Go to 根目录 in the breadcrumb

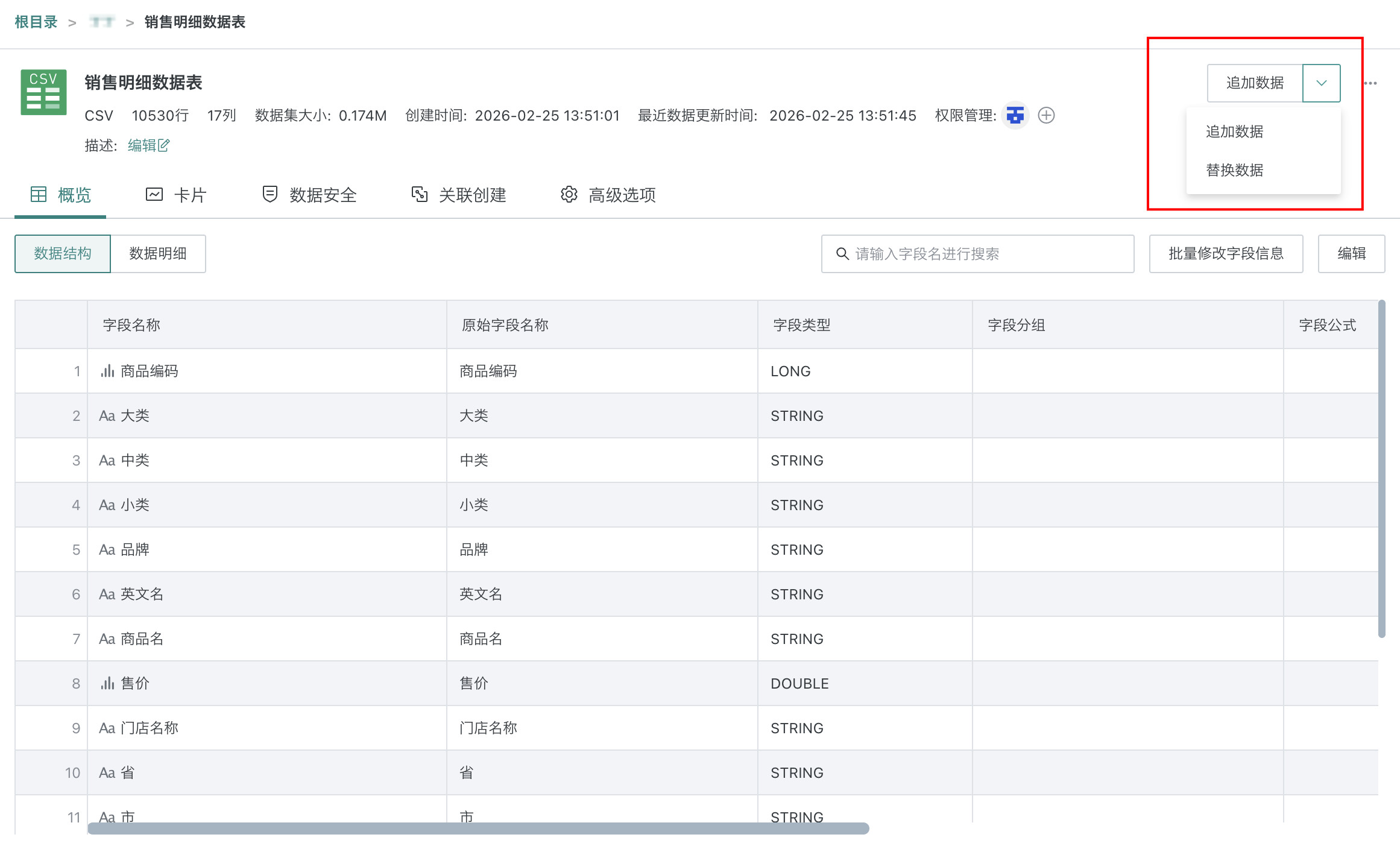click(36, 22)
